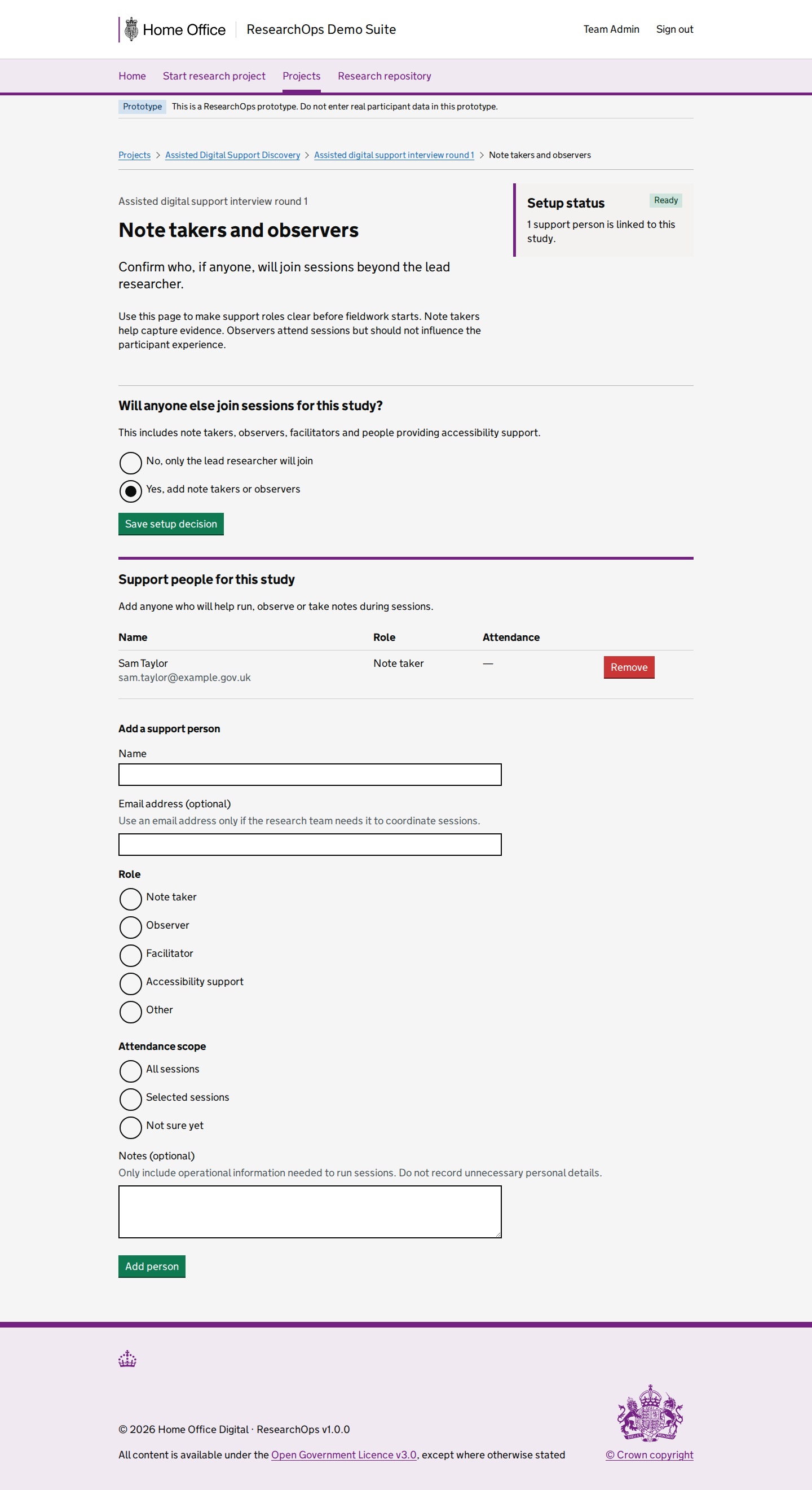The width and height of the screenshot is (812, 1490).
Task: Click the Home Office crest logo
Action: 131,29
